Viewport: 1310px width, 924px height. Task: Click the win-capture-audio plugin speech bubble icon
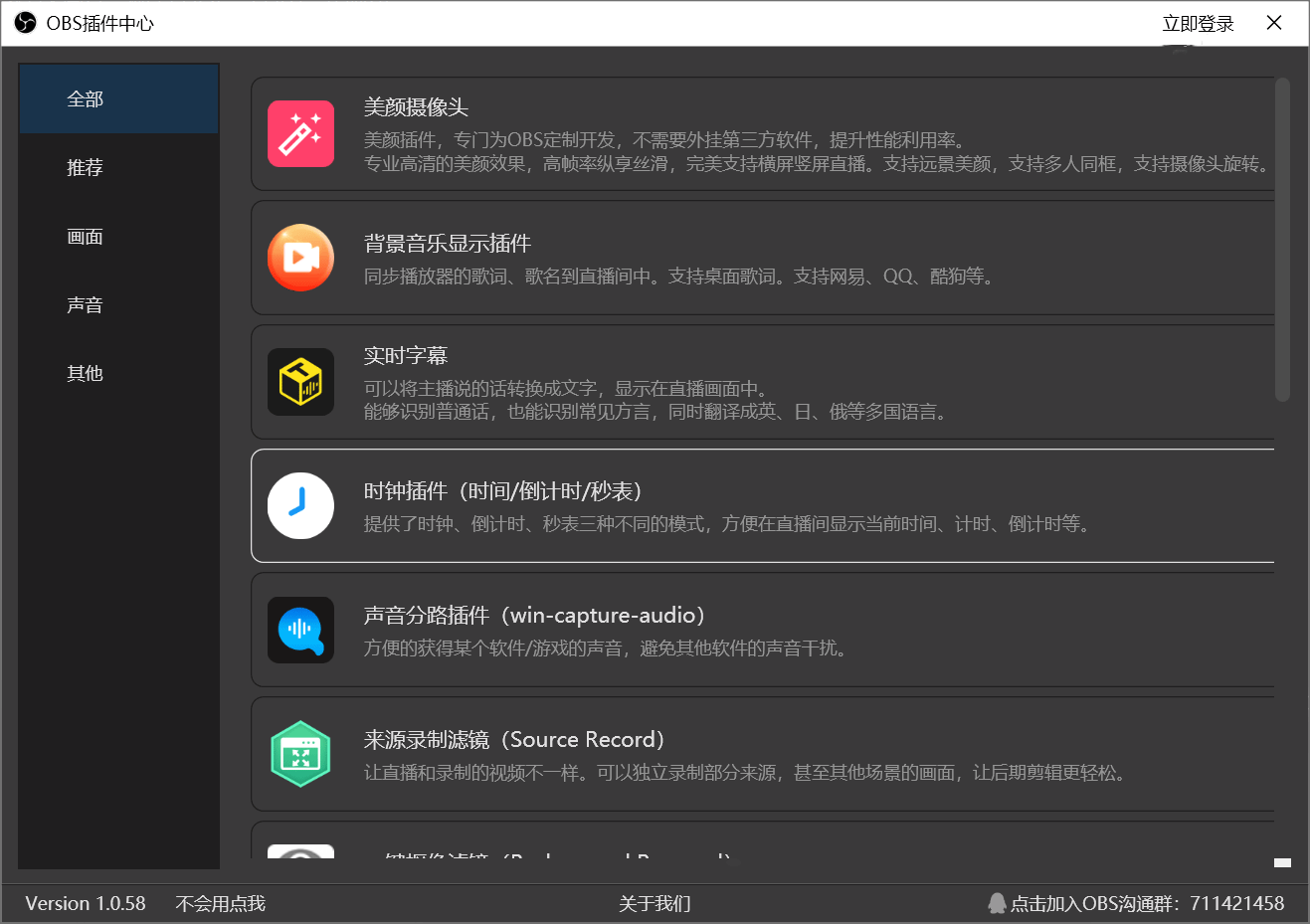click(300, 630)
